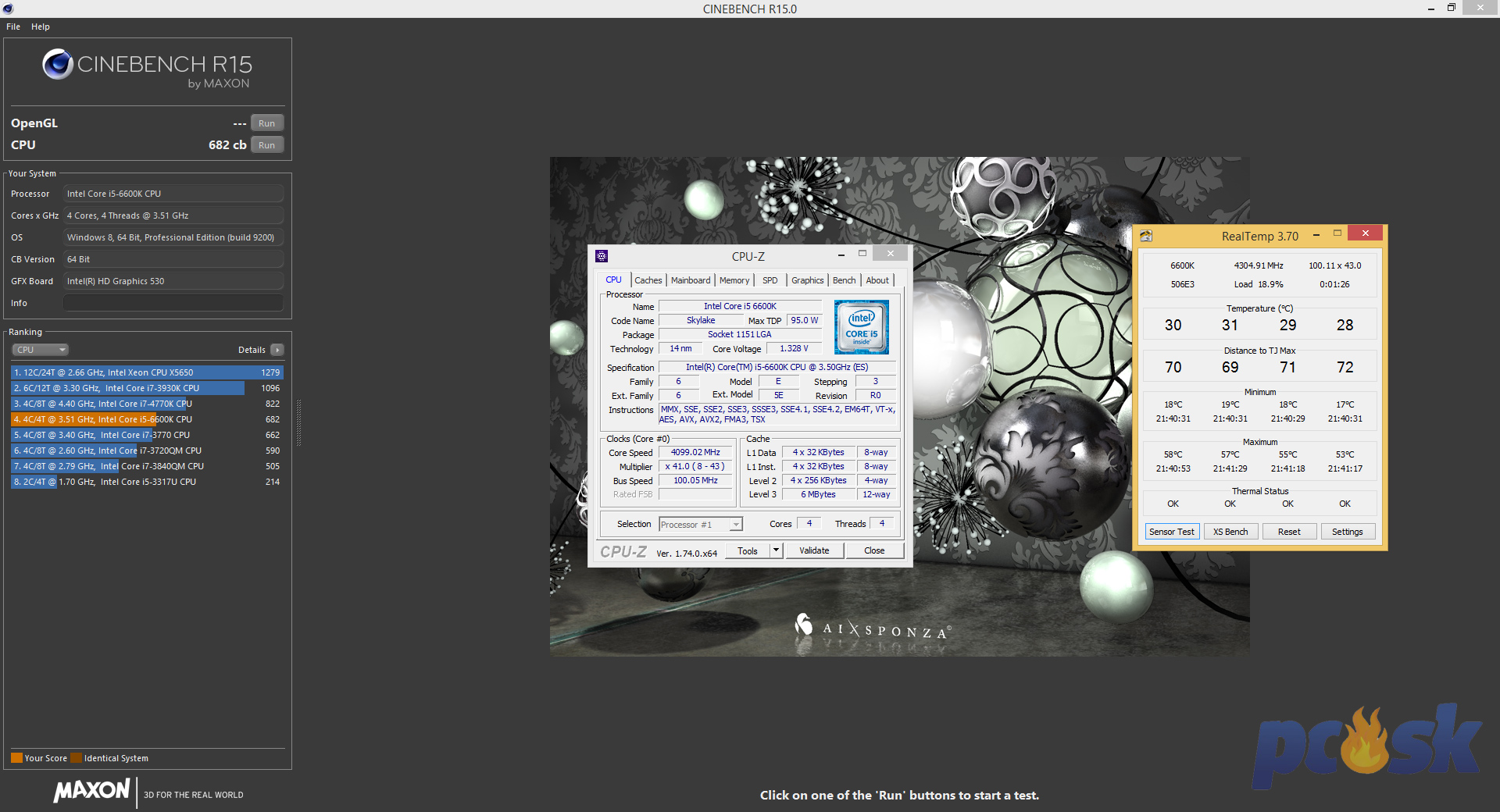Expand the CPU ranking dropdown
The image size is (1500, 812).
coord(40,350)
